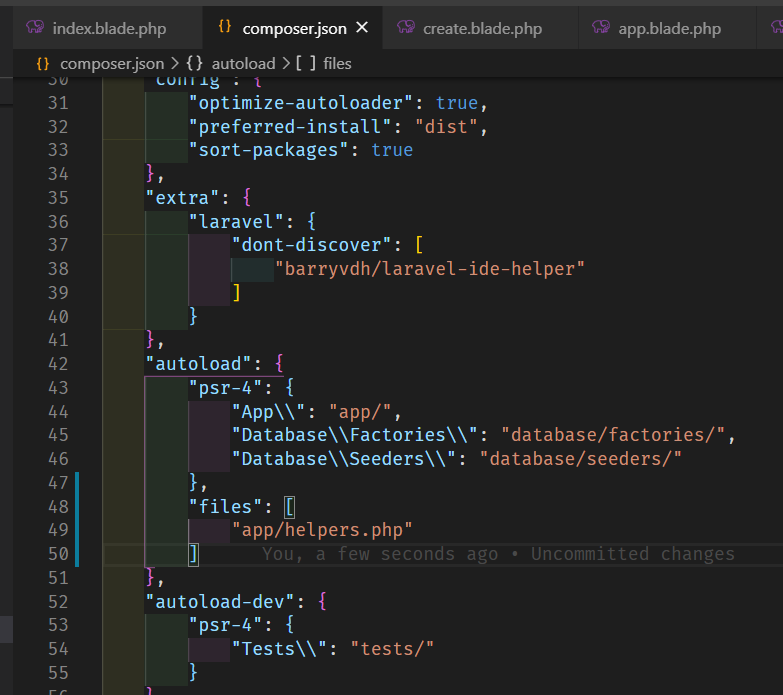Click the blue modified-lines gutter indicator
Viewport: 783px width, 695px height.
click(77, 519)
